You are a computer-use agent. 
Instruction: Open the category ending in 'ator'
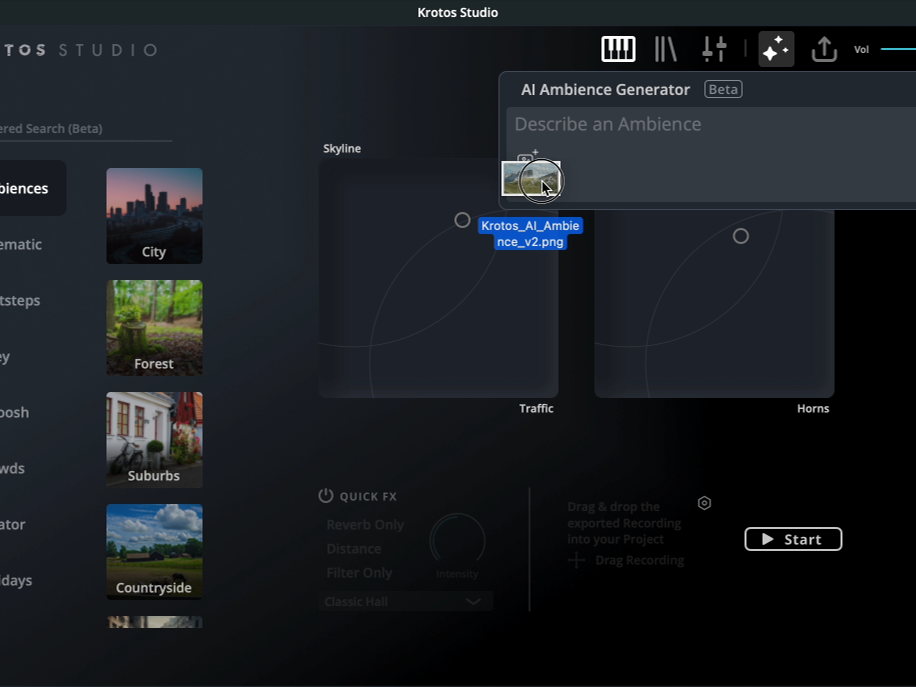point(13,525)
